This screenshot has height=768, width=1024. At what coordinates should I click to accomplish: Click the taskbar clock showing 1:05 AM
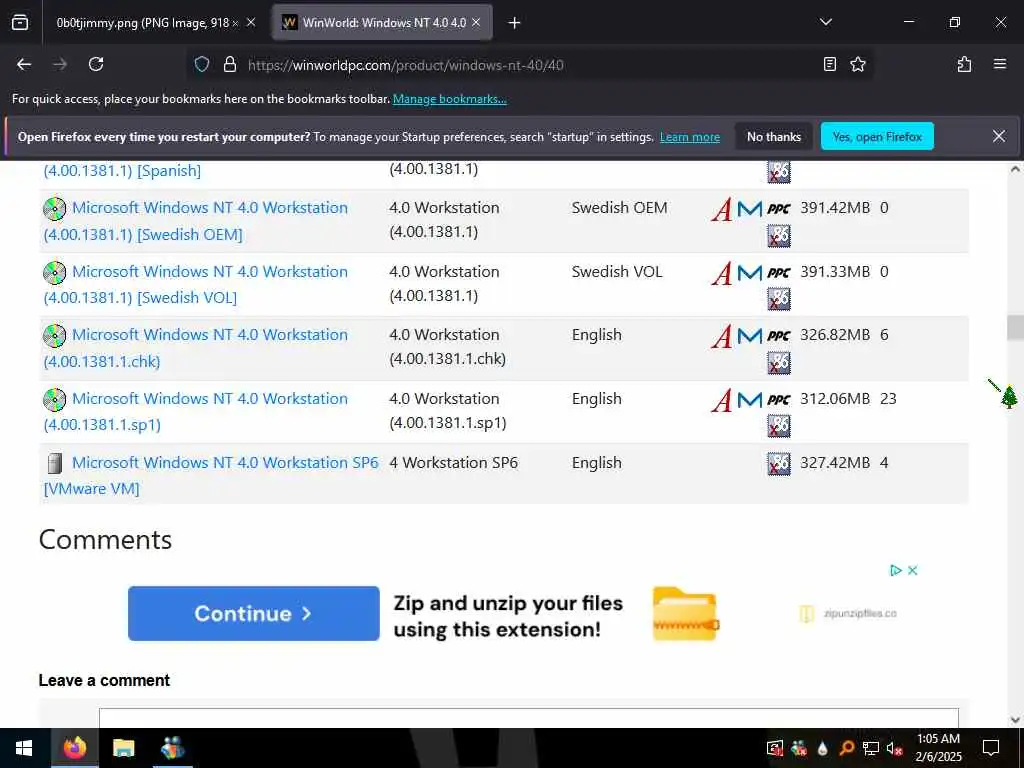pyautogui.click(x=938, y=748)
